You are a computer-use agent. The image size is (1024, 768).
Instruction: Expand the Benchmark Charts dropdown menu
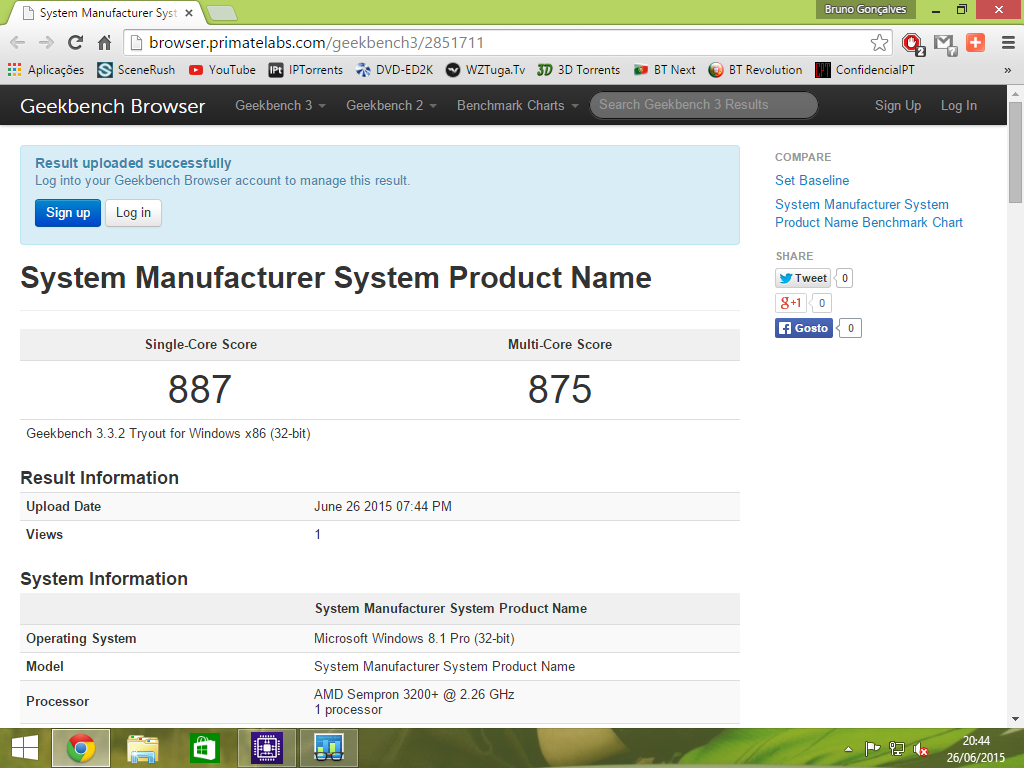click(517, 105)
